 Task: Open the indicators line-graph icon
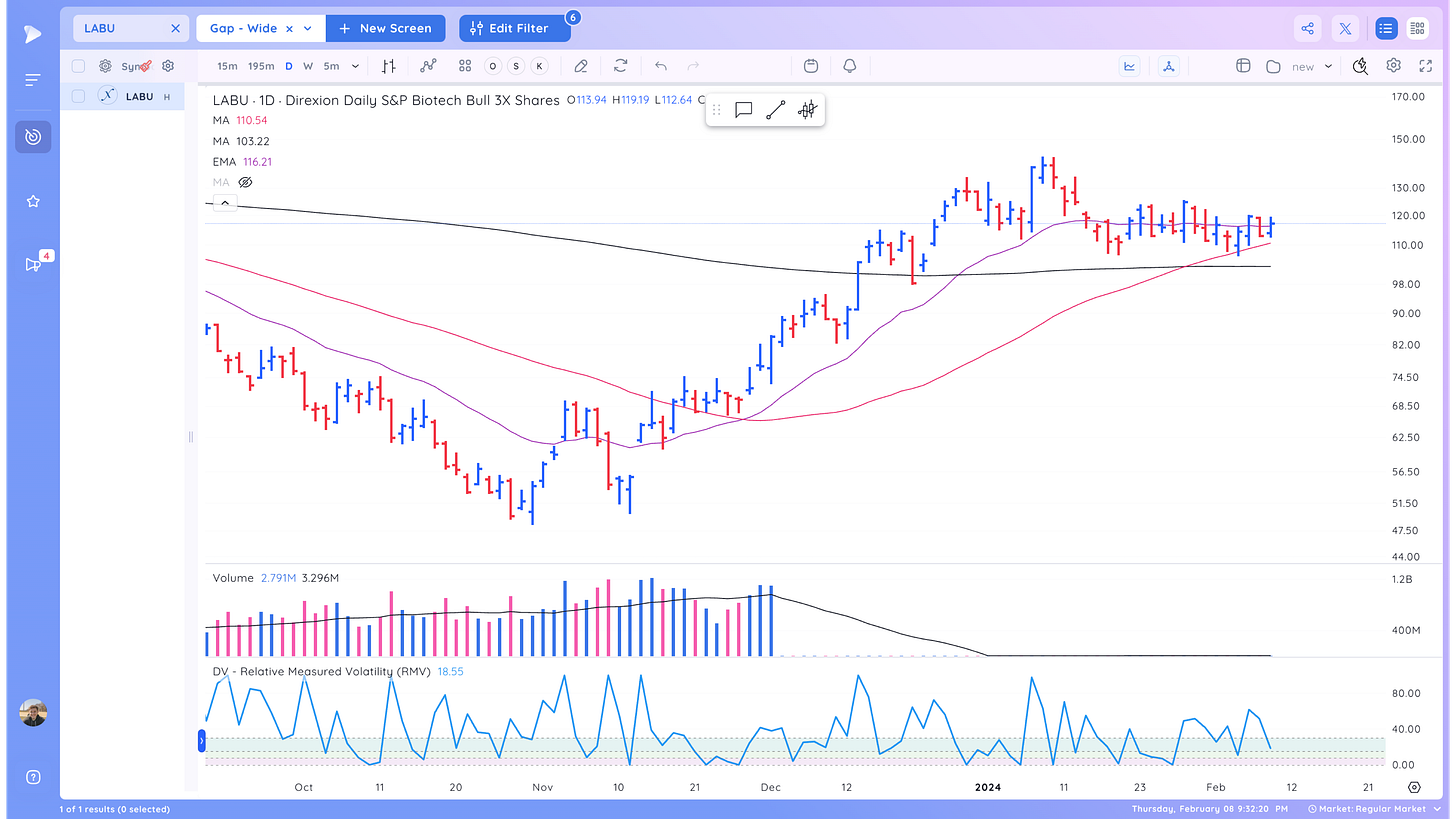point(428,66)
